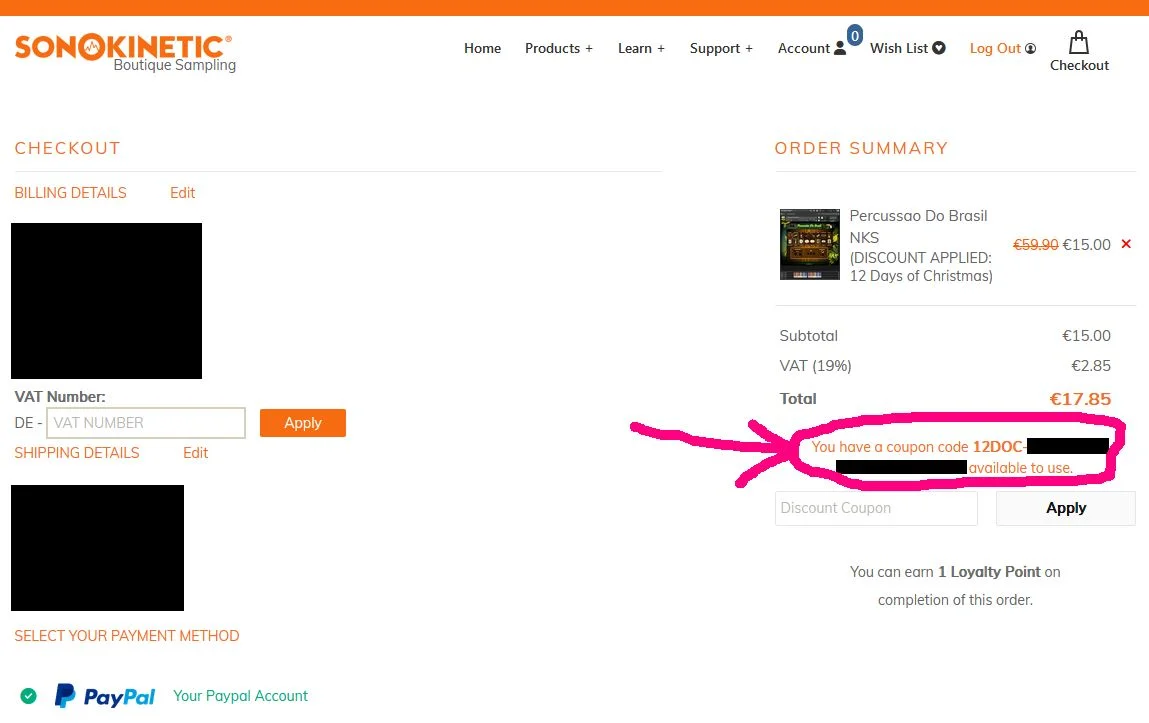Screen dimensions: 1149x723
Task: Remove Percussao Do Brasil with red X
Action: (x=1126, y=244)
